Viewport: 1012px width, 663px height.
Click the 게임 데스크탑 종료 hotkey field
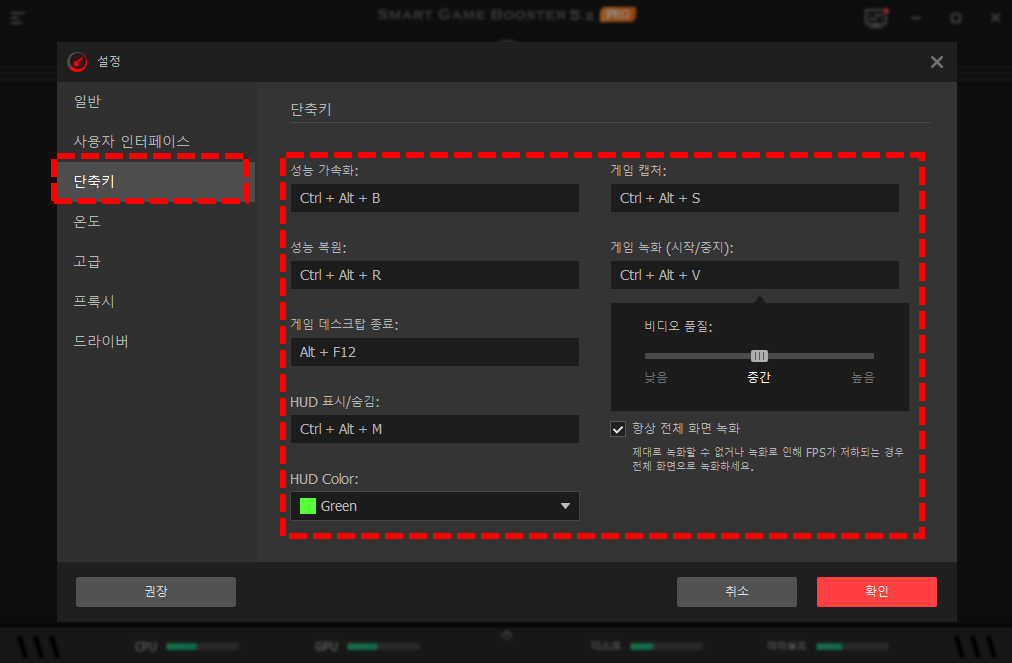point(434,352)
